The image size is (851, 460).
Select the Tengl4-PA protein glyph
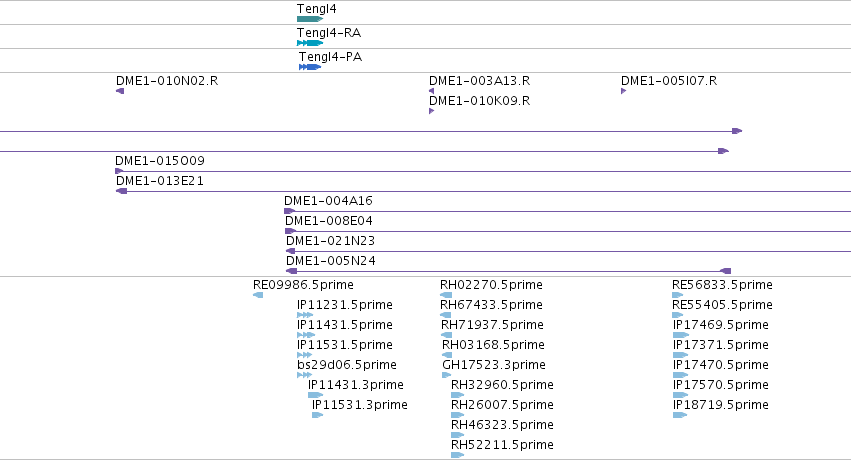[x=310, y=67]
